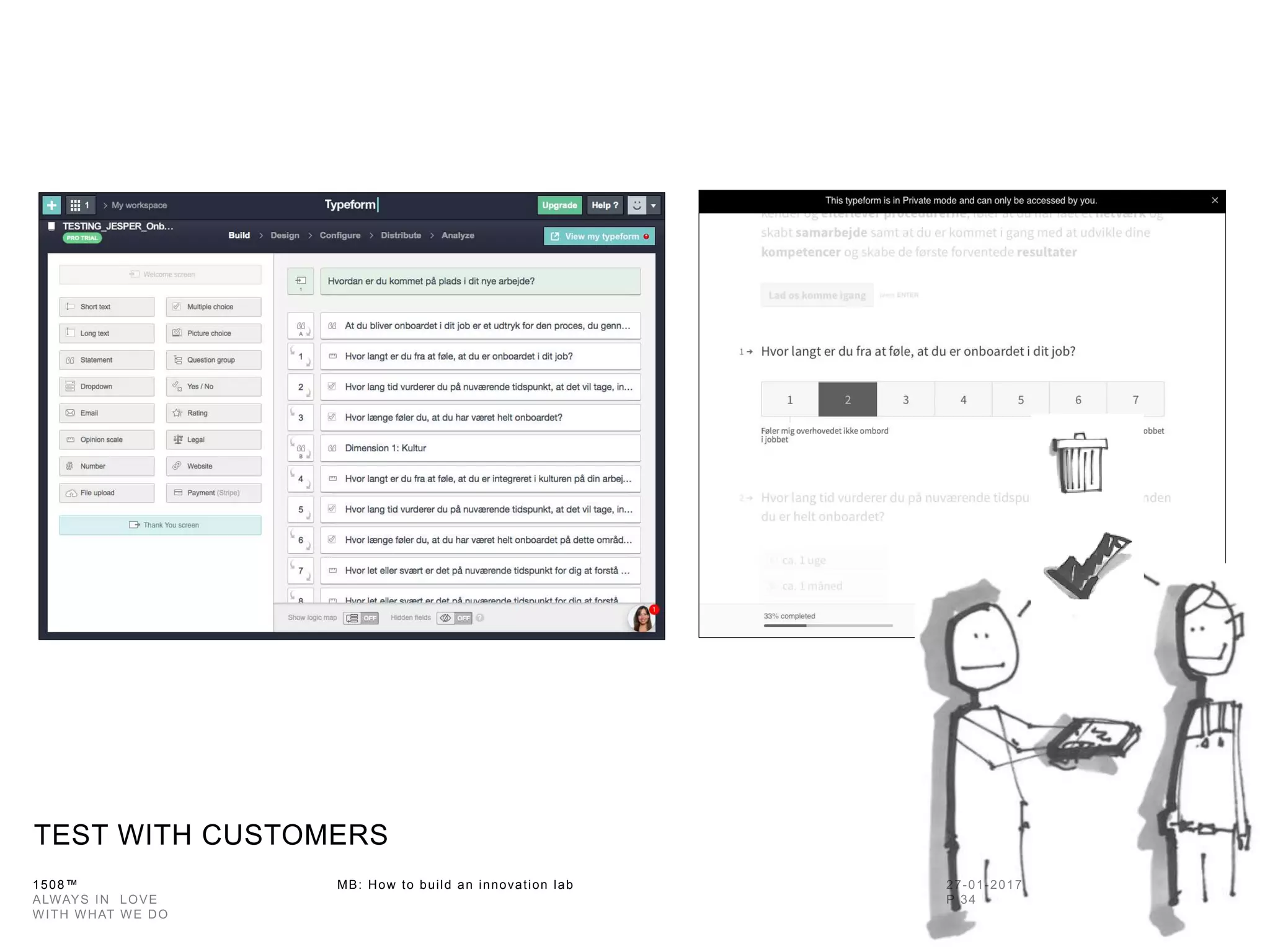
Task: Open question 1 'Hvor langt er du fra at føle'
Action: 480,356
